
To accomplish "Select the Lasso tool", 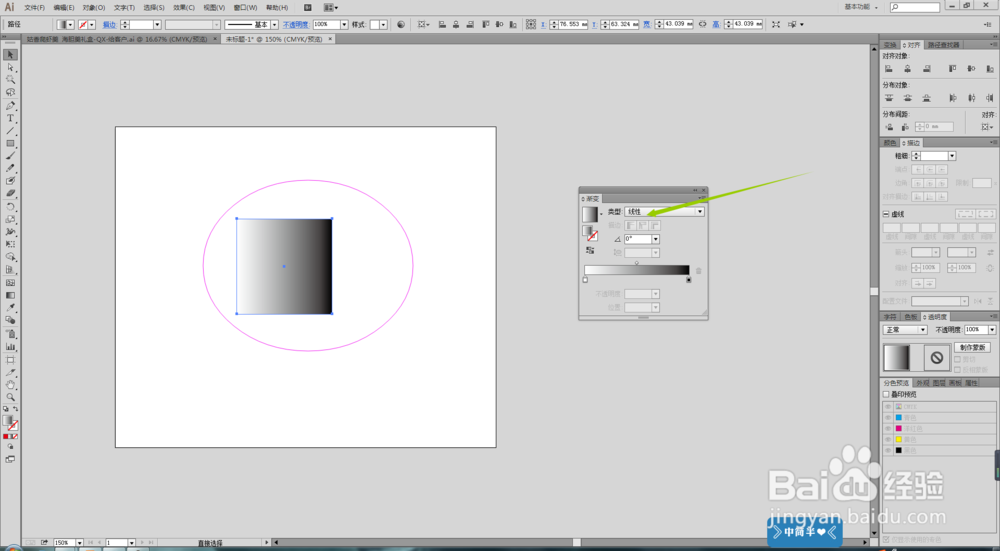I will (x=10, y=92).
